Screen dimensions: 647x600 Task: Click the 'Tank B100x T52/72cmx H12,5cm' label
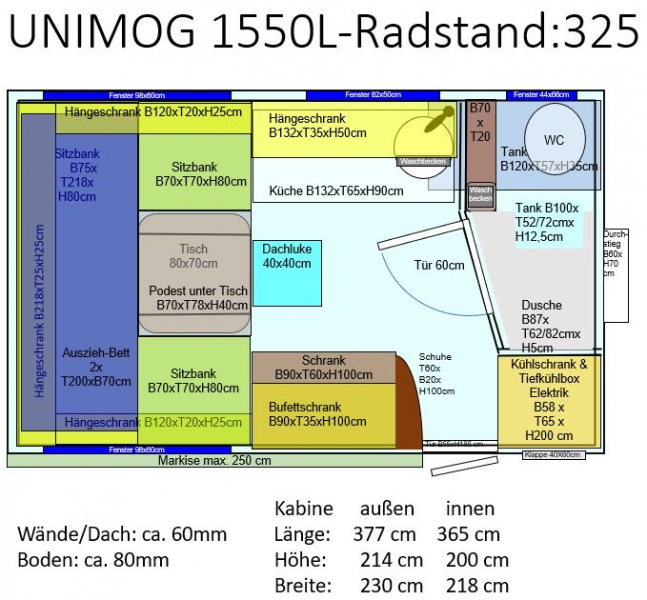(x=547, y=222)
